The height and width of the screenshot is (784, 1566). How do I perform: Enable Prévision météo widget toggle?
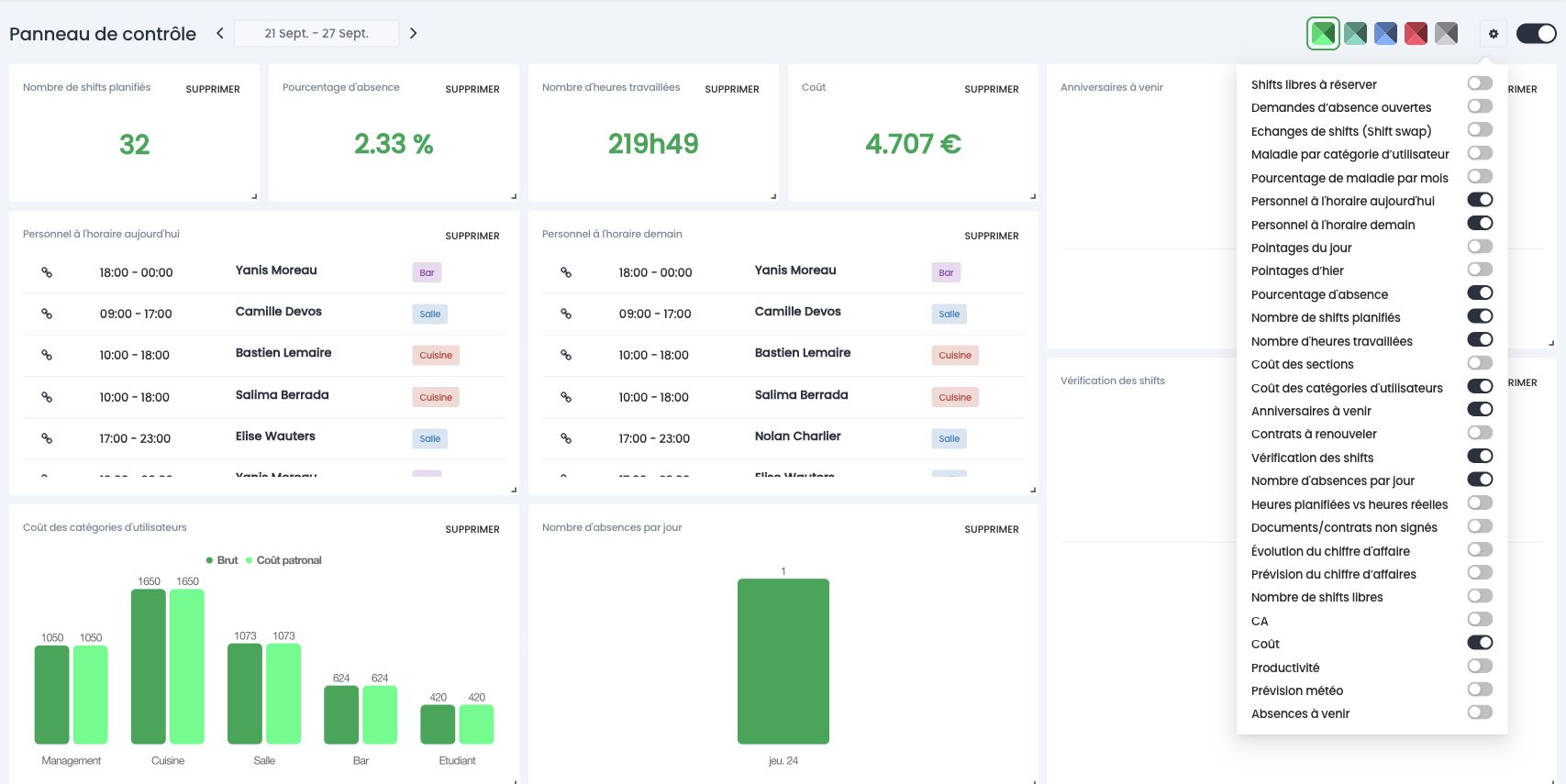tap(1480, 690)
